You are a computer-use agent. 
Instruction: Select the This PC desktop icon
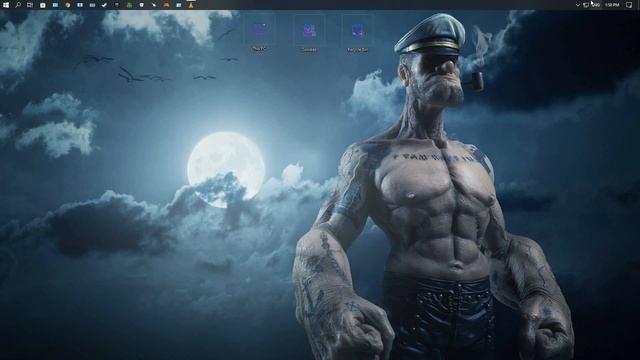(x=260, y=33)
